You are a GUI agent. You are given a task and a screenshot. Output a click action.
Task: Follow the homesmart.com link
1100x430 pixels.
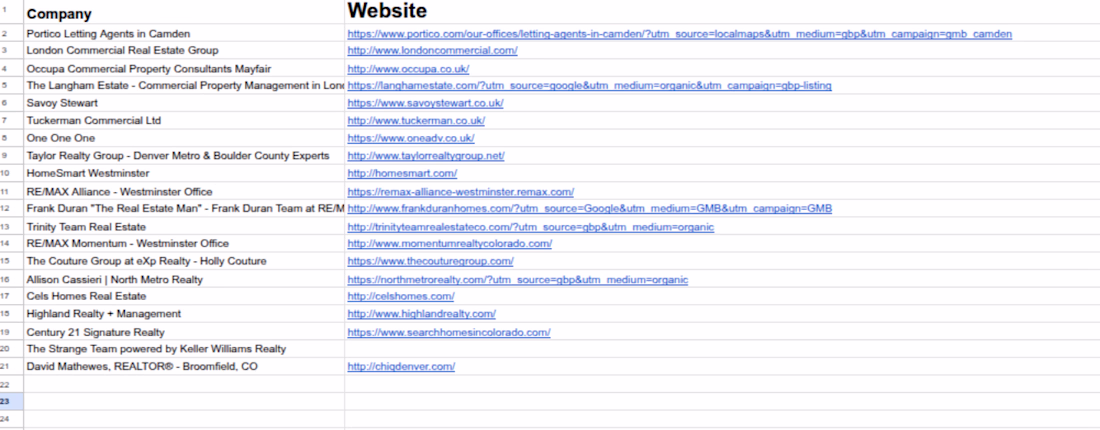[x=402, y=173]
